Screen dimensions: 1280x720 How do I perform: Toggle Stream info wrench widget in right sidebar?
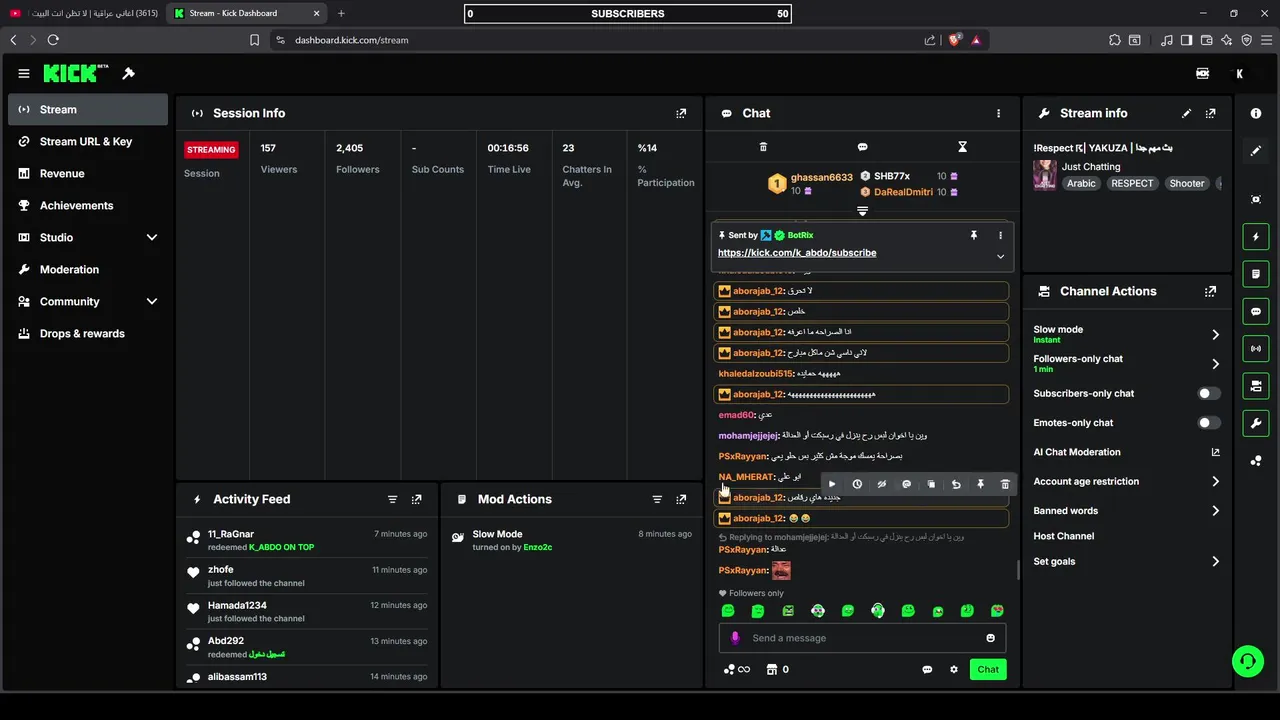click(1256, 423)
